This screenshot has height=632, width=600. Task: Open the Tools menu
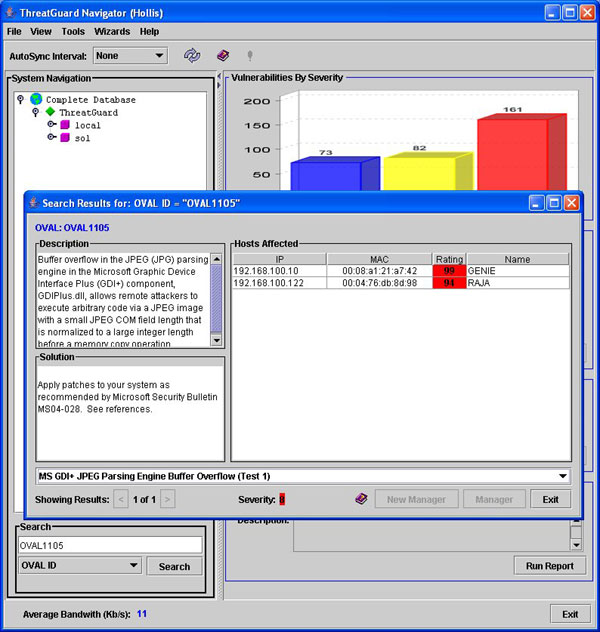[x=73, y=32]
